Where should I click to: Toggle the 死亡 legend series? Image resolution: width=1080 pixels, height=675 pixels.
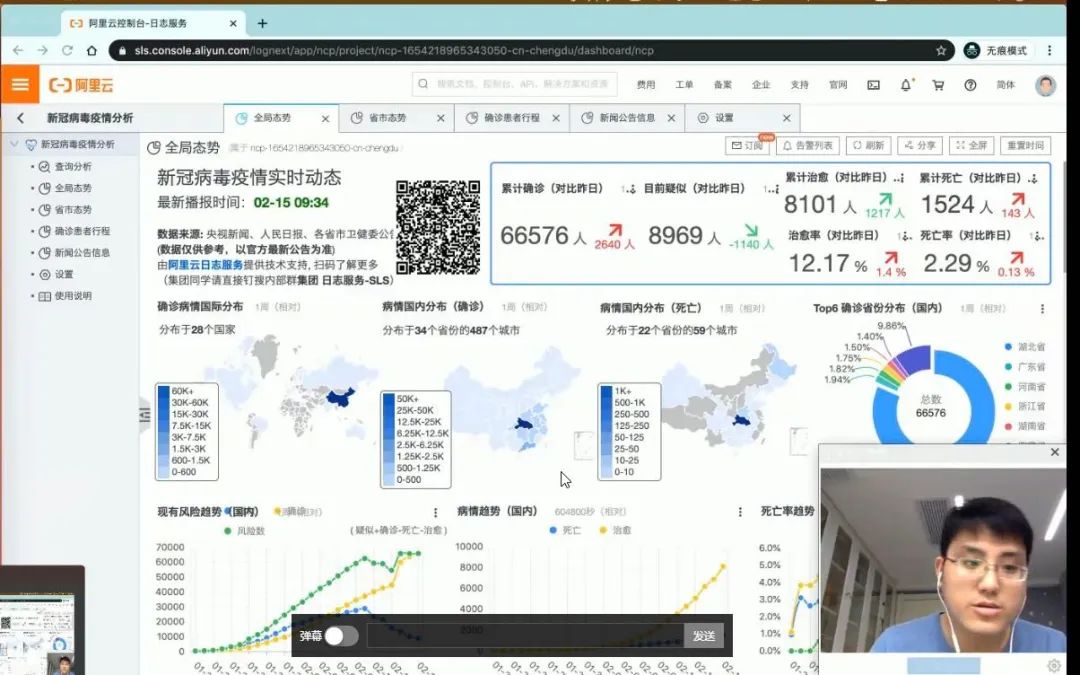tap(565, 530)
